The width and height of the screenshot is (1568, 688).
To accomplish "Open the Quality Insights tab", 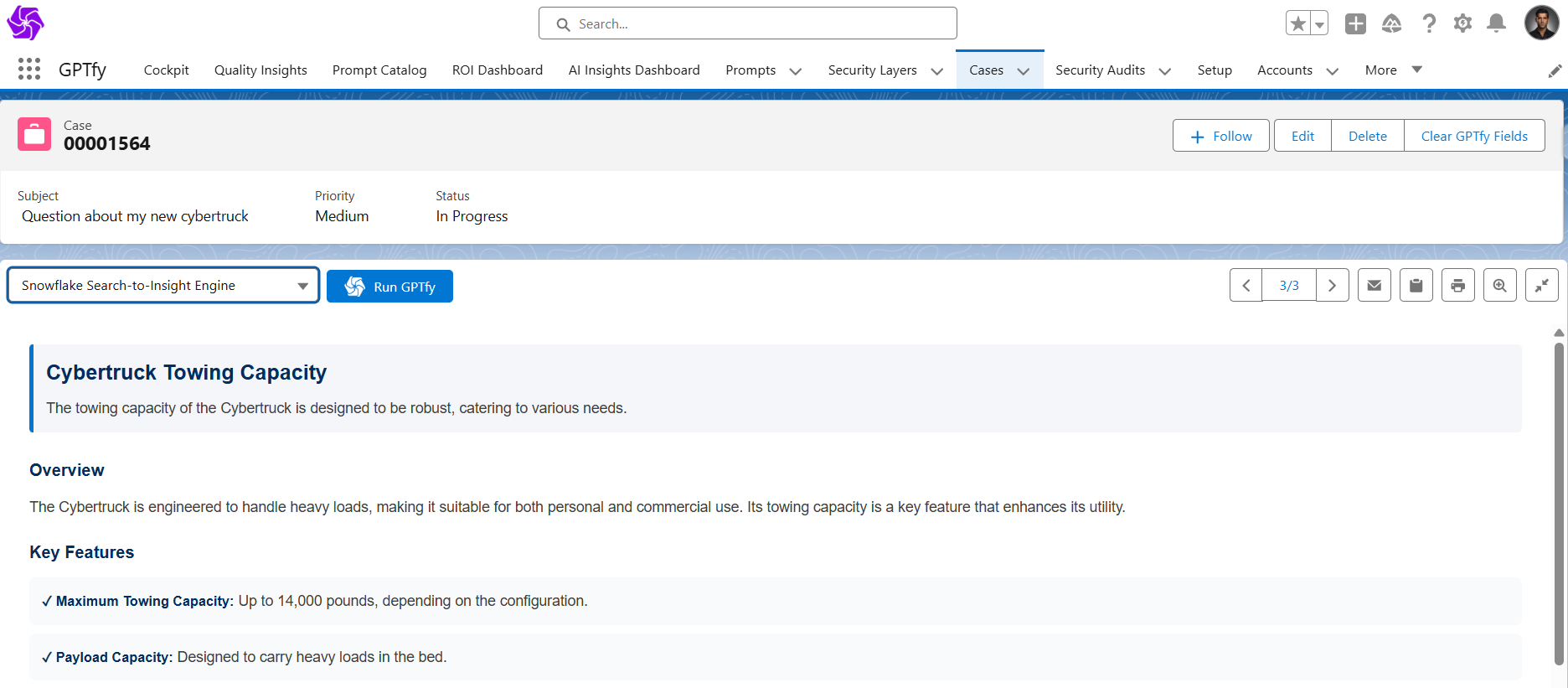I will tap(260, 70).
